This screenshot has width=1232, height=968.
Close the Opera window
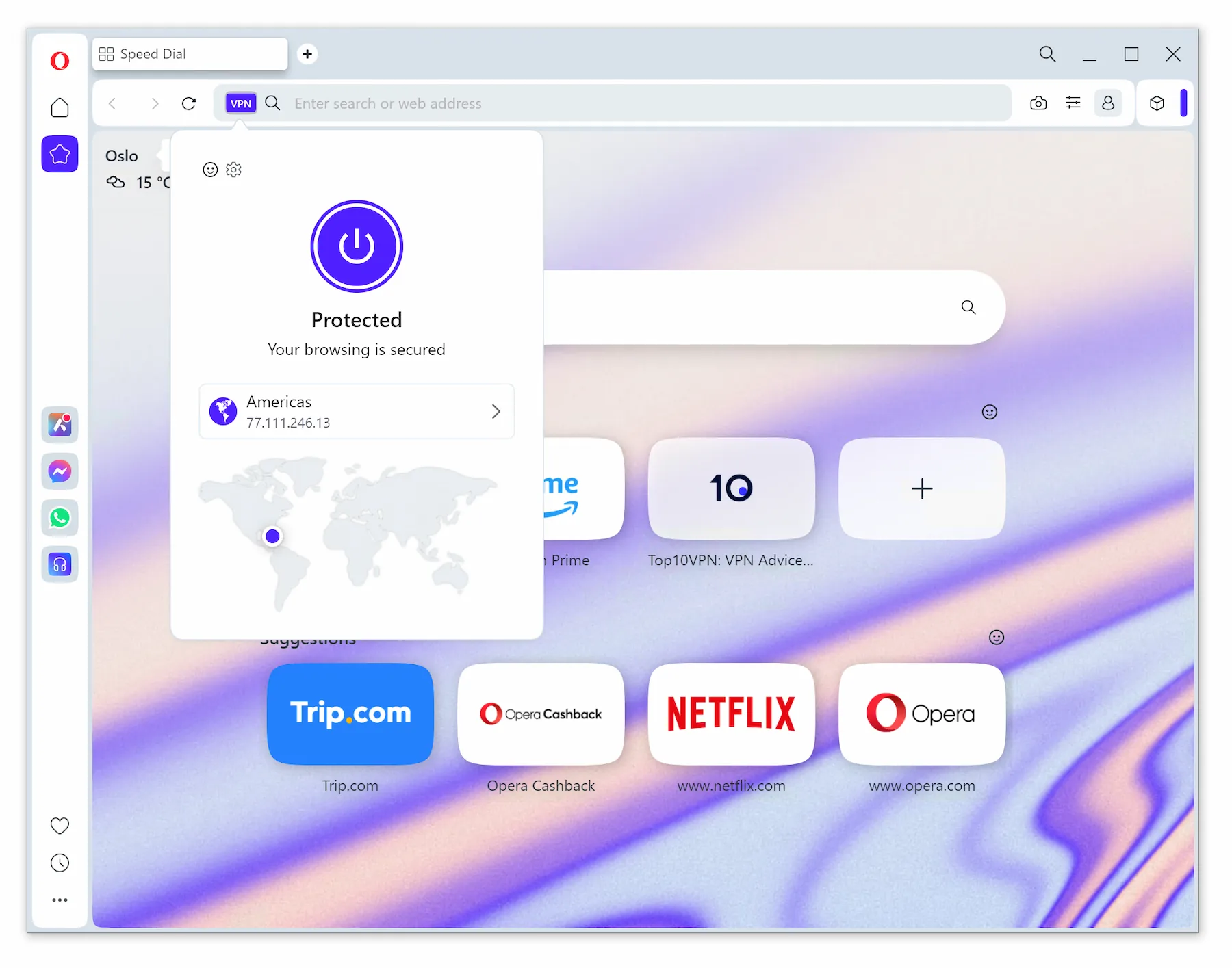(x=1173, y=54)
